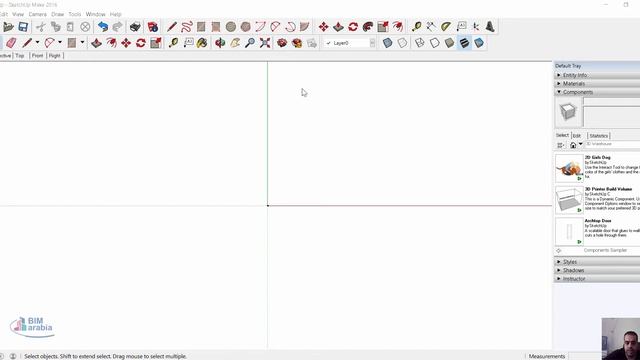Select the Polygon tool

pos(245,27)
